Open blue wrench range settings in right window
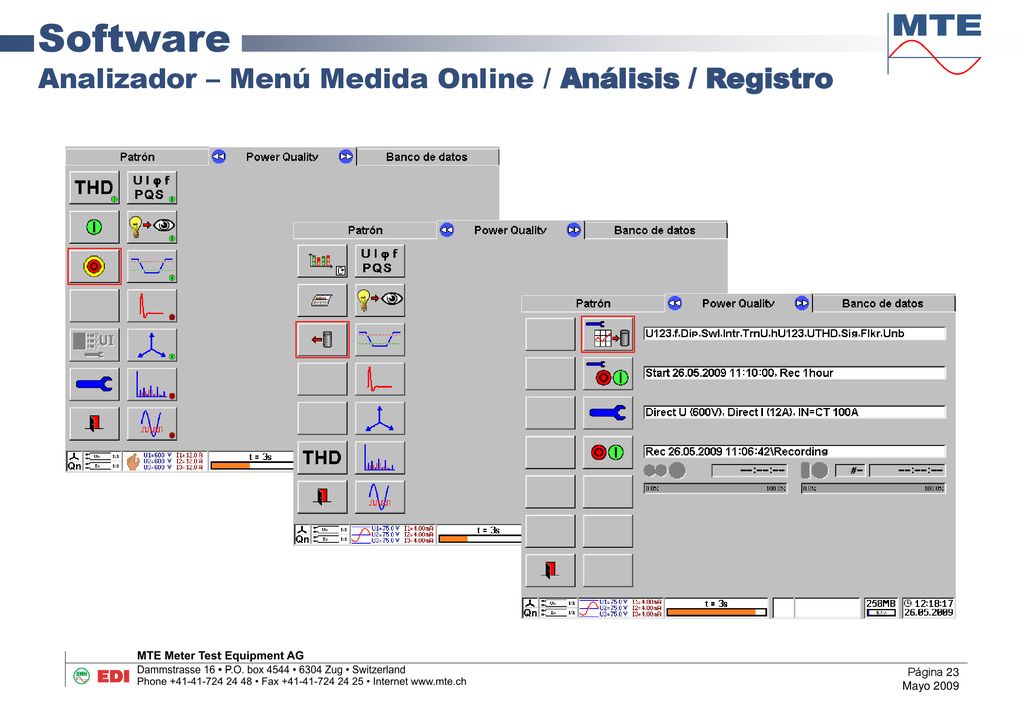The height and width of the screenshot is (724, 1024). (x=607, y=413)
